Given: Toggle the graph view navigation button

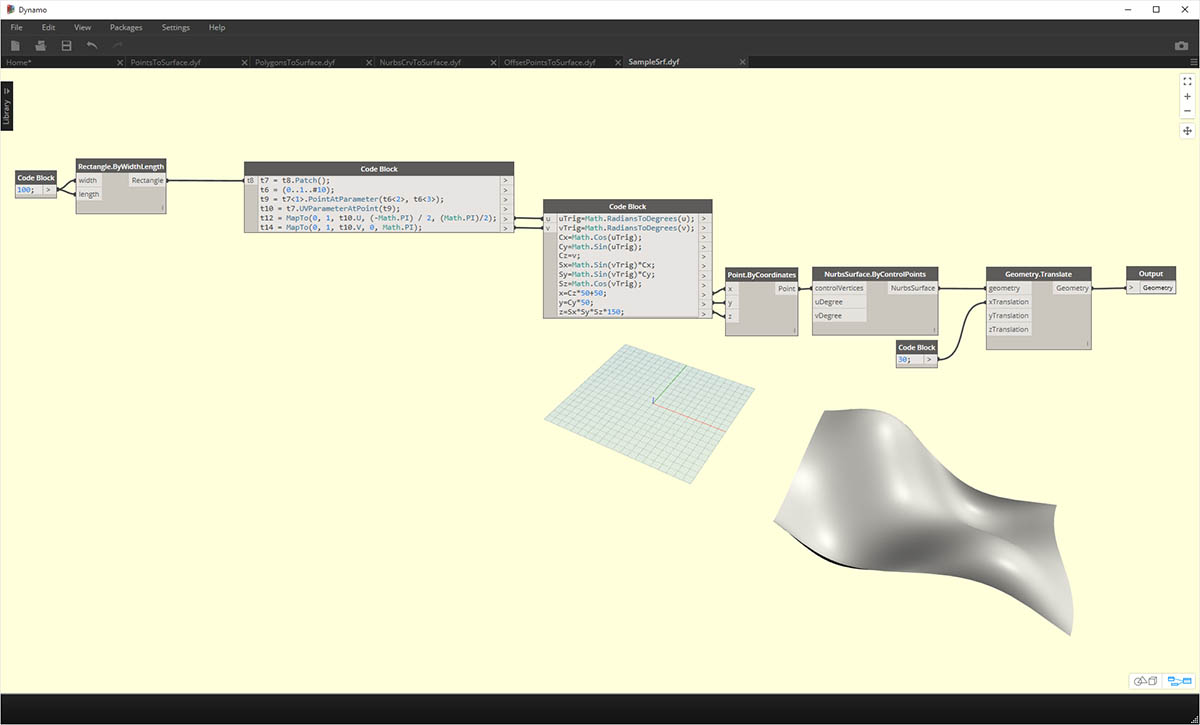Looking at the screenshot, I should point(1180,681).
